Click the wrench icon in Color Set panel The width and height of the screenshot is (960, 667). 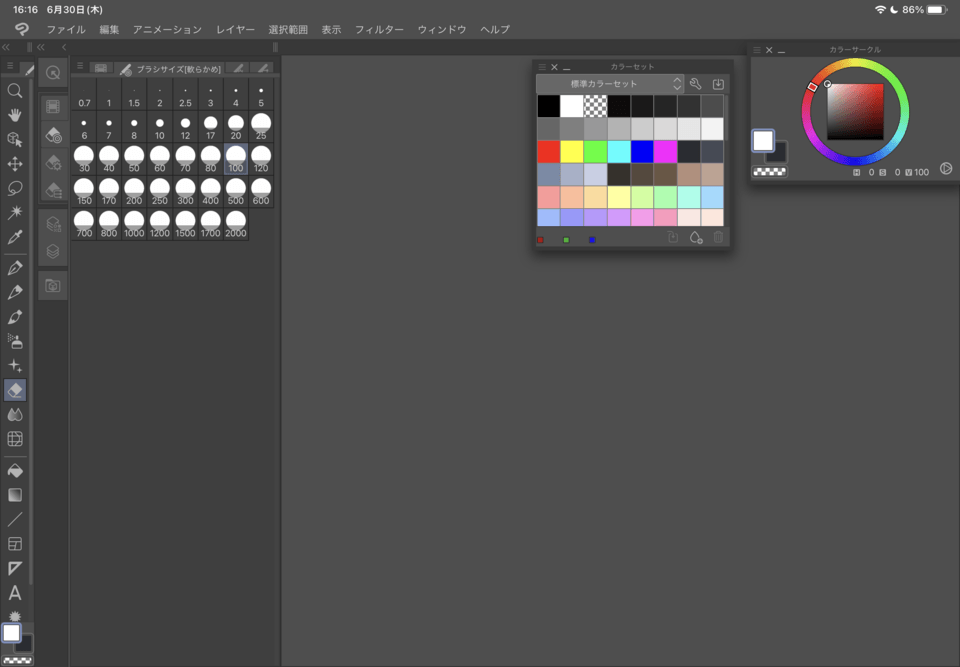[696, 84]
